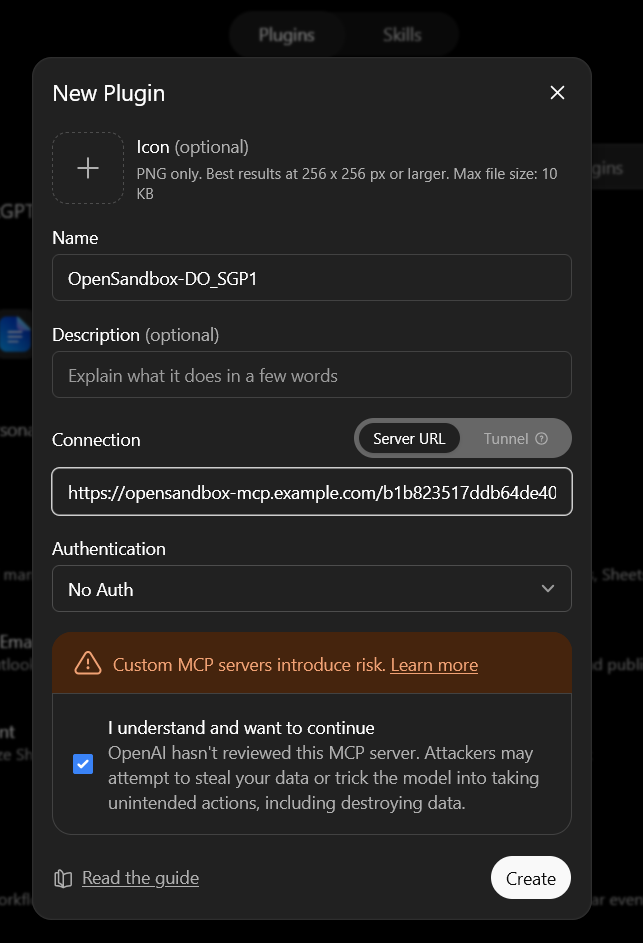This screenshot has height=943, width=643.
Task: Click the Authentication chevron arrow
Action: (548, 589)
